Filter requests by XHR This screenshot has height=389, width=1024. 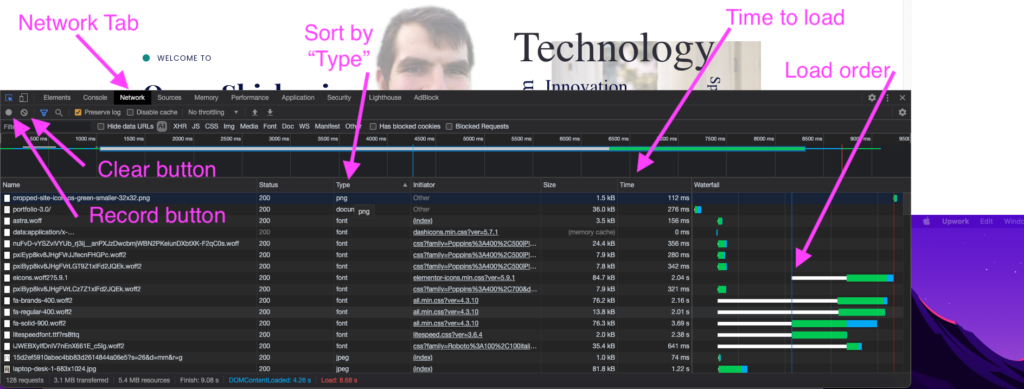tap(180, 127)
